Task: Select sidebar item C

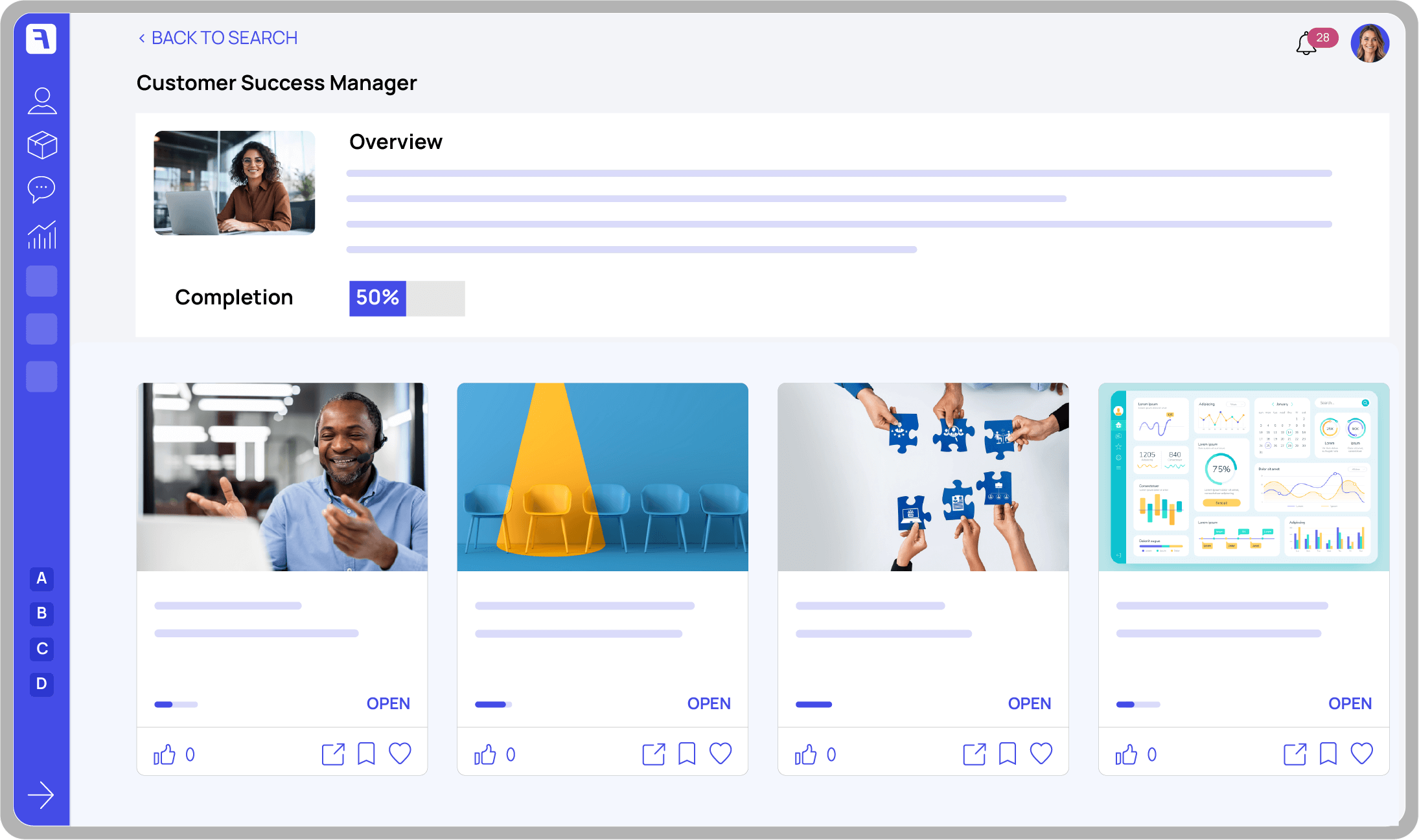Action: click(41, 649)
